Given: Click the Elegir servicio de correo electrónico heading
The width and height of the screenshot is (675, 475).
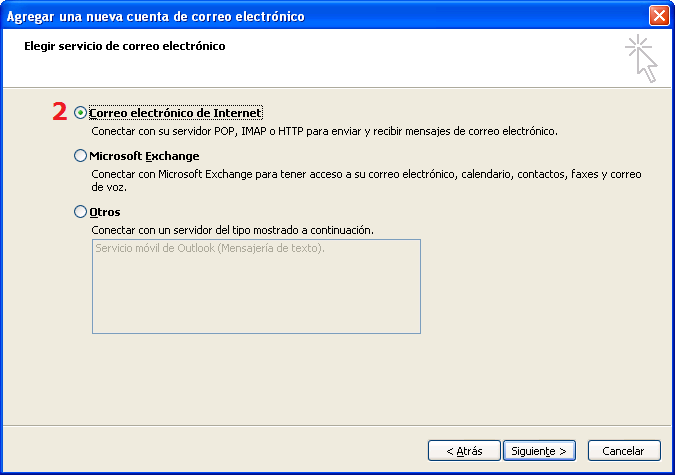Looking at the screenshot, I should [125, 46].
